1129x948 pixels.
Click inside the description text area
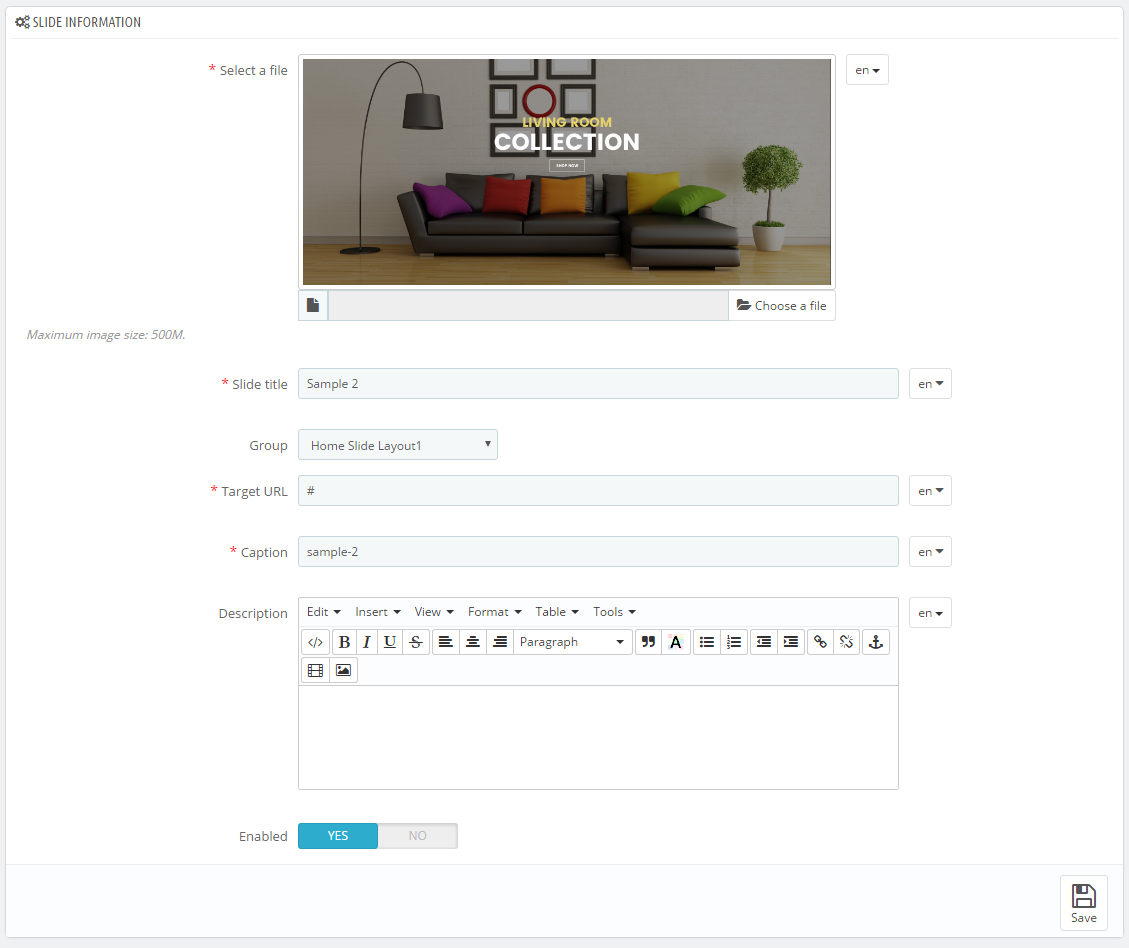[x=598, y=737]
